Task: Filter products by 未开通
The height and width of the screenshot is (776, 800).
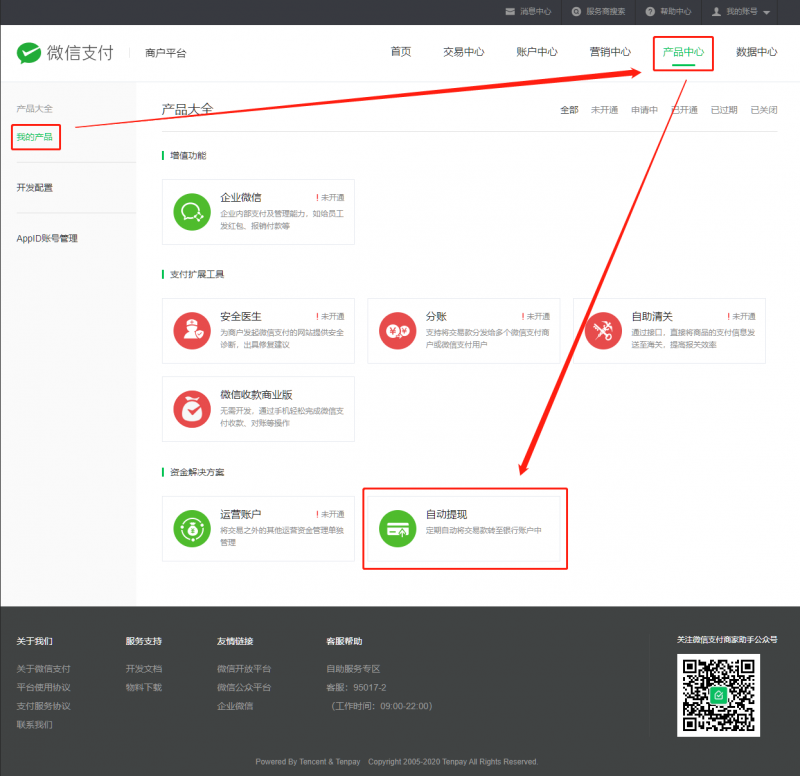Action: (x=605, y=110)
